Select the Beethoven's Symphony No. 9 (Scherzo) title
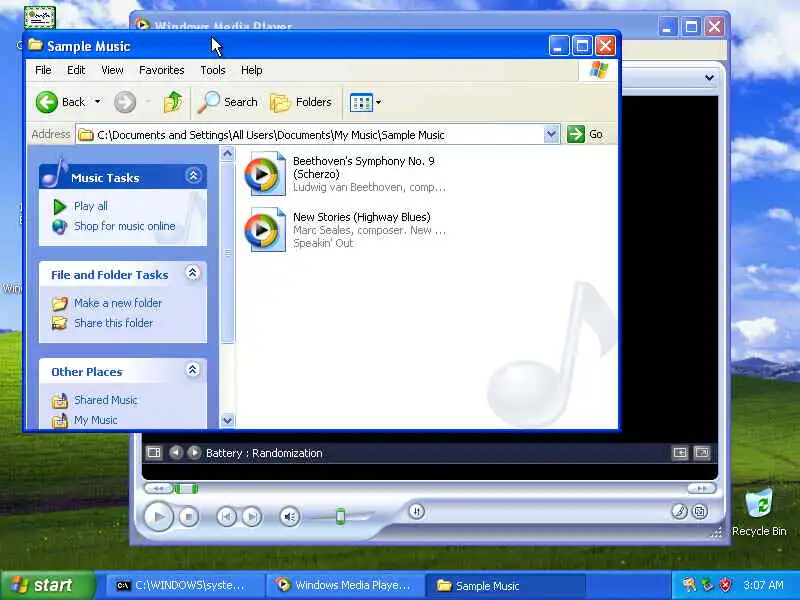 [x=364, y=167]
